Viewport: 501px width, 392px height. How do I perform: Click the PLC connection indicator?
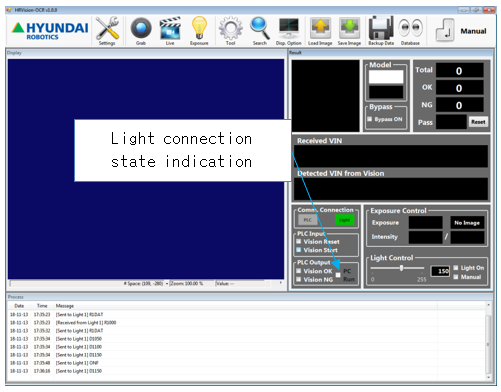(x=308, y=220)
